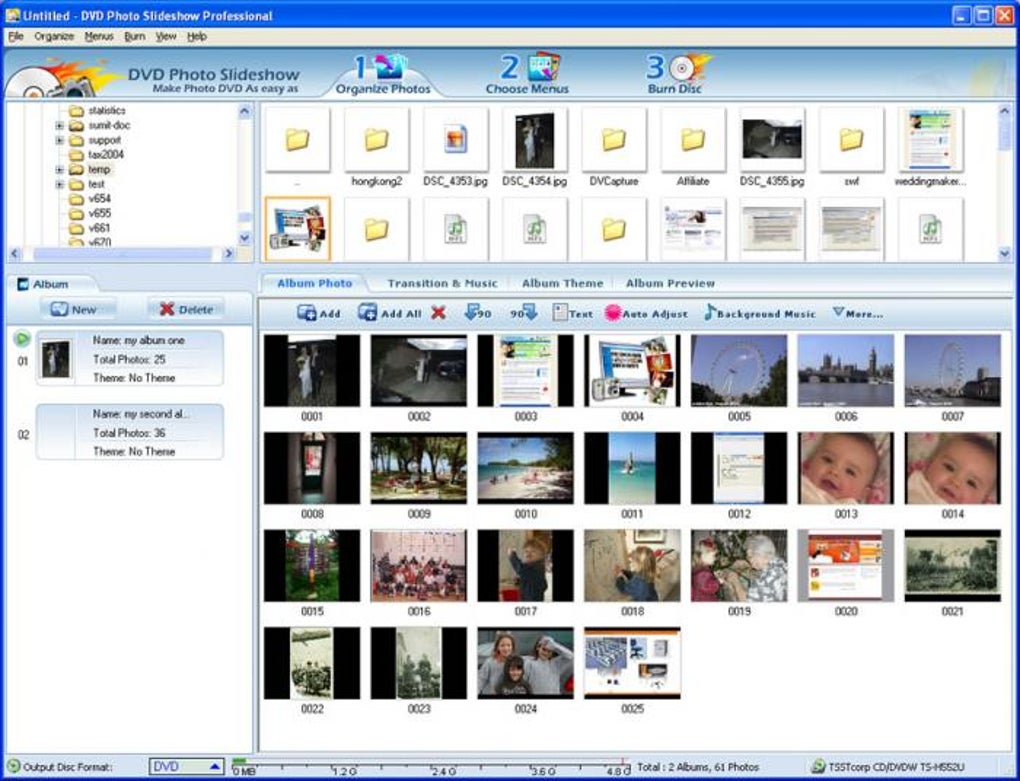The height and width of the screenshot is (781, 1020).
Task: Select album 'my album one'
Action: 129,358
